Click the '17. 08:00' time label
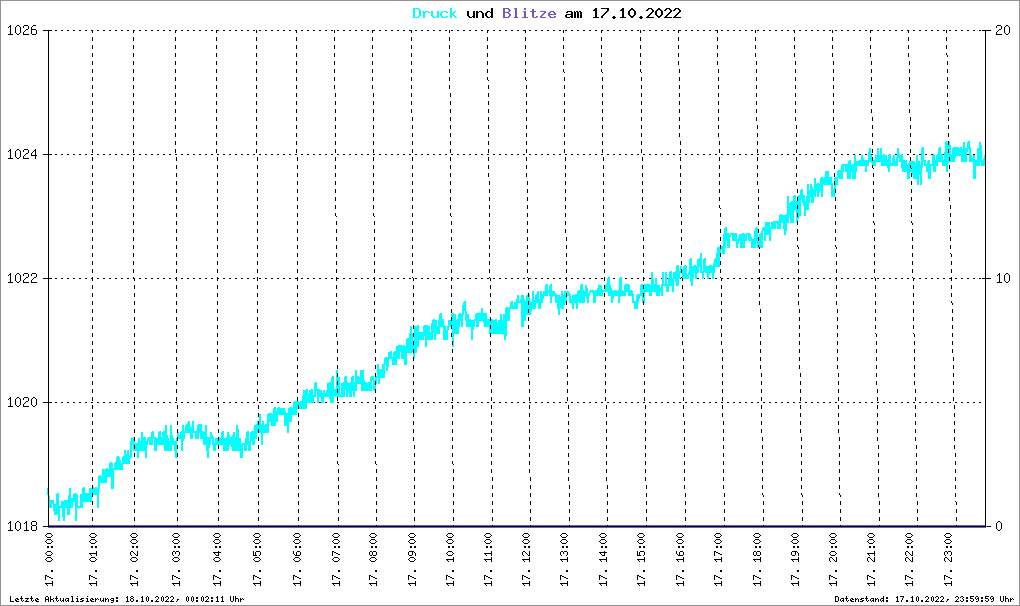This screenshot has width=1020, height=606. pos(373,560)
